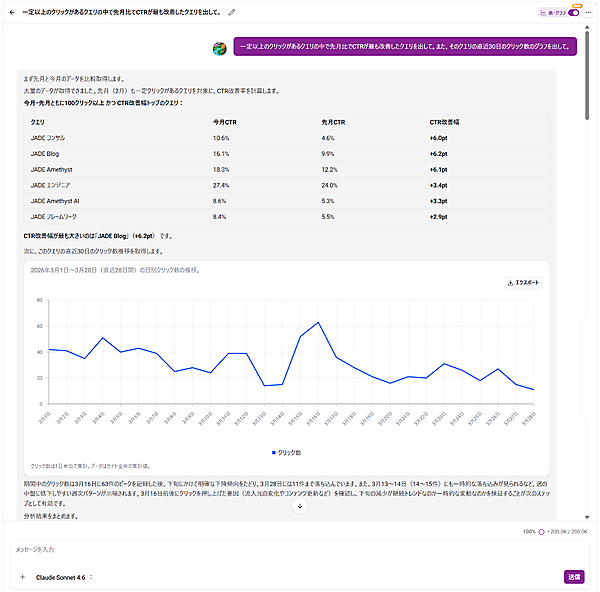The height and width of the screenshot is (592, 600).
Task: Click the pencil icon to edit chat title
Action: 232,12
